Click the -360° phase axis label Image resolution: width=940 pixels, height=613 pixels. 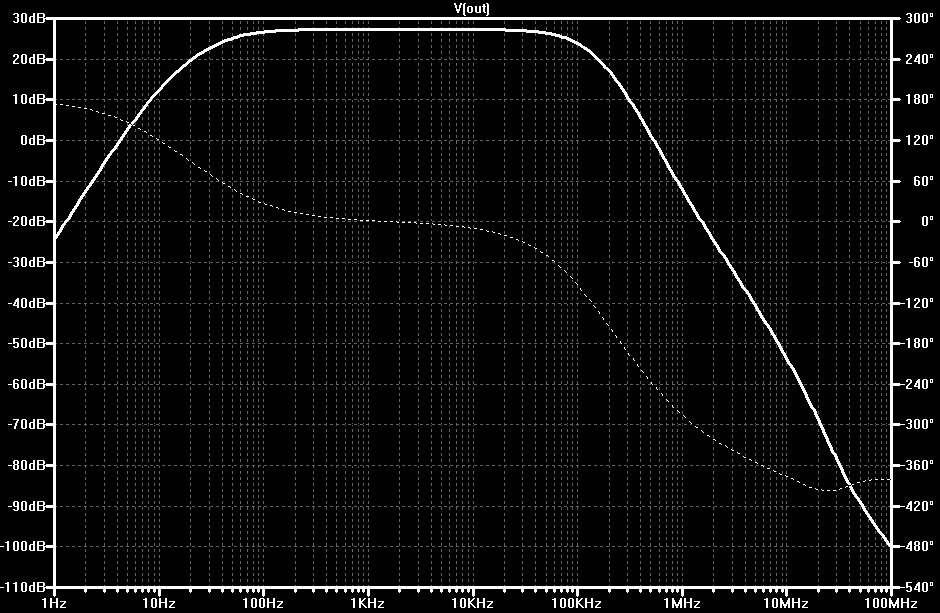pyautogui.click(x=917, y=465)
